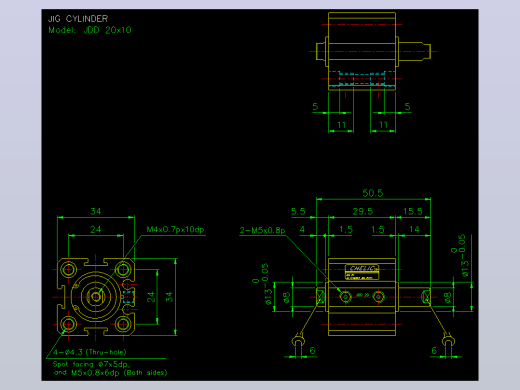The height and width of the screenshot is (390, 520).
Task: Select the "and M5x0.8x6dp (Both sides)" note line
Action: [x=110, y=373]
